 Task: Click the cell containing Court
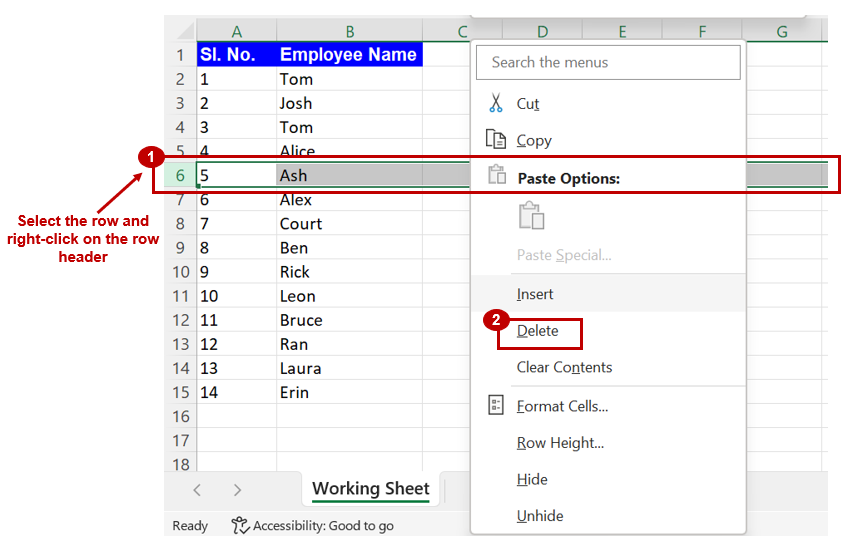(349, 223)
